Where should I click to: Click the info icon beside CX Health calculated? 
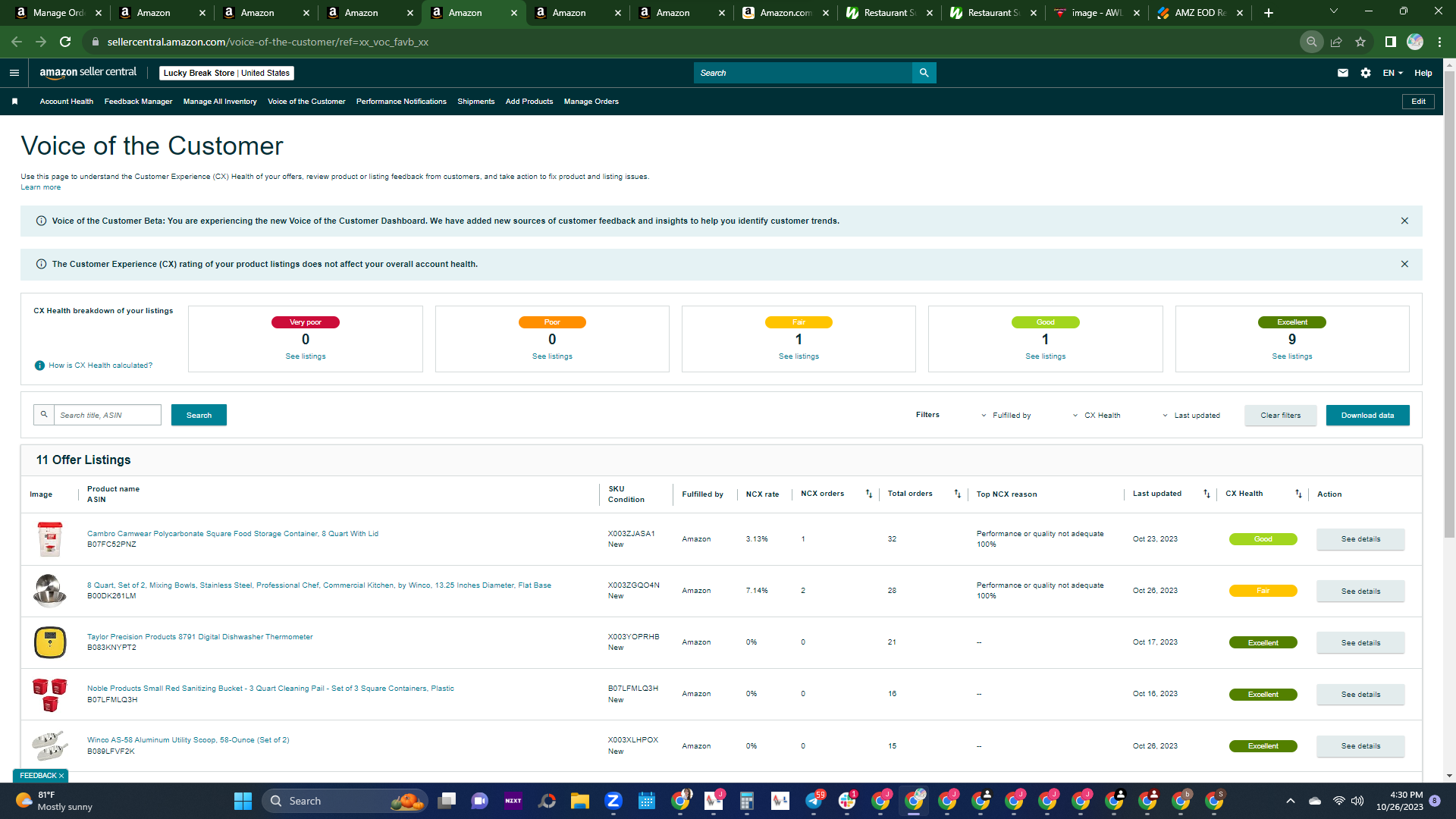[x=40, y=366]
